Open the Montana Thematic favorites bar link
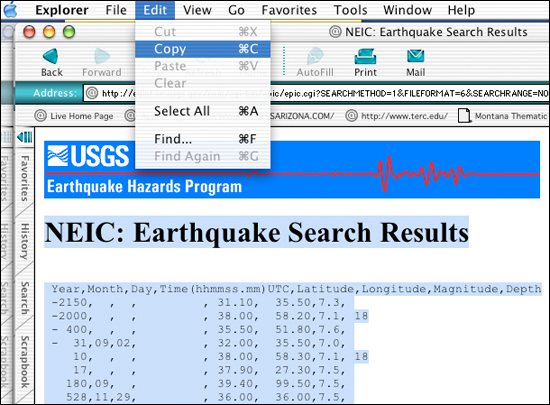 tap(503, 116)
